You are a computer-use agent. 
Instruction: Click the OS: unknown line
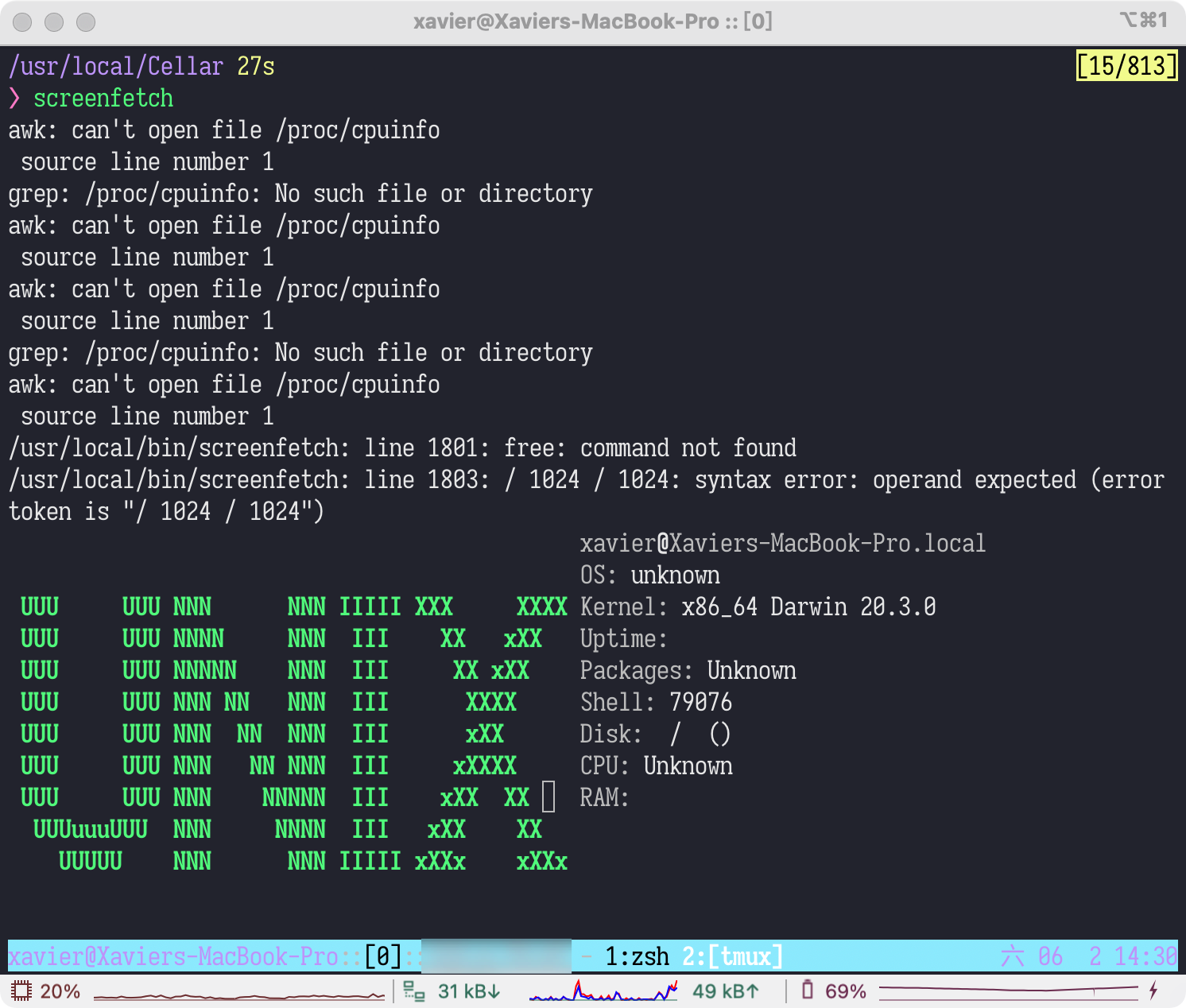point(650,575)
